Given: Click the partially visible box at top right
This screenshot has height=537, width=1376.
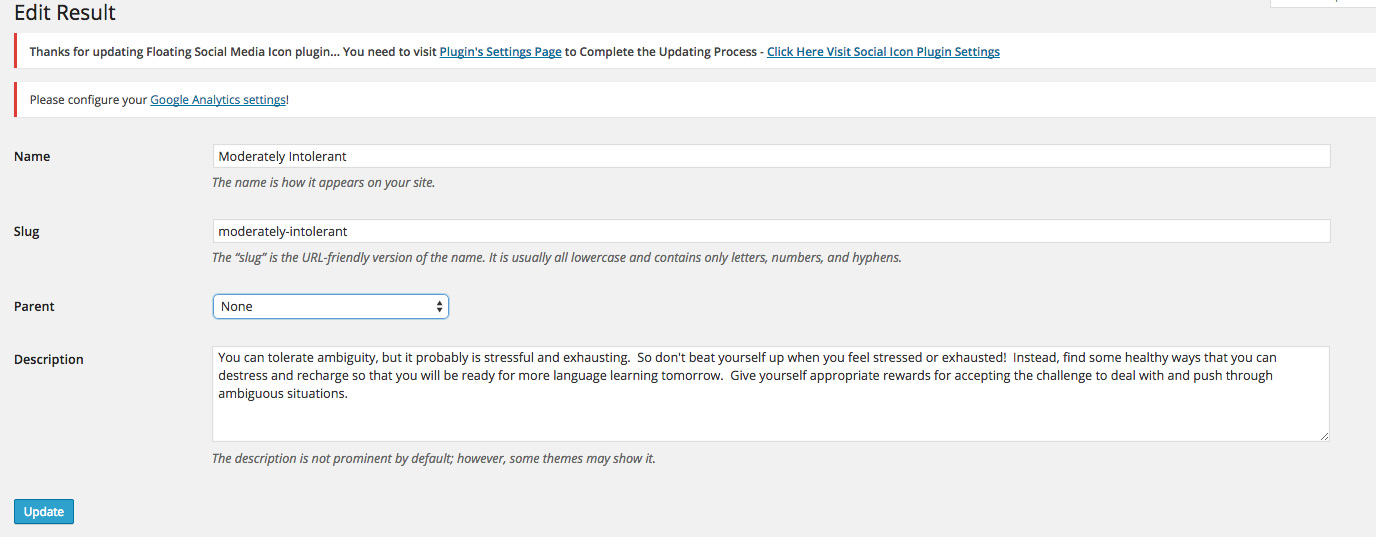Looking at the screenshot, I should (x=1322, y=3).
